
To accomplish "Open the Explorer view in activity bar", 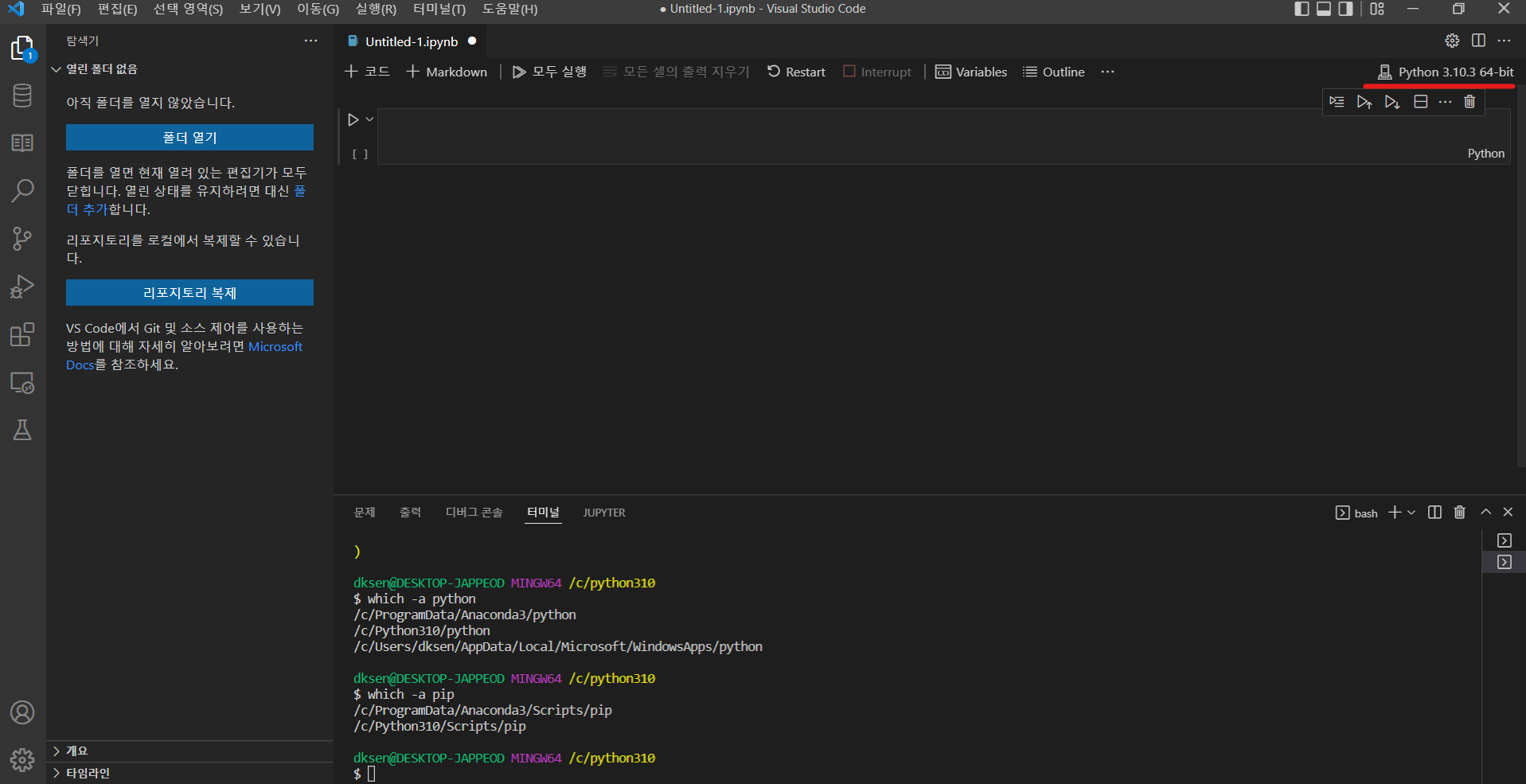I will point(22,48).
